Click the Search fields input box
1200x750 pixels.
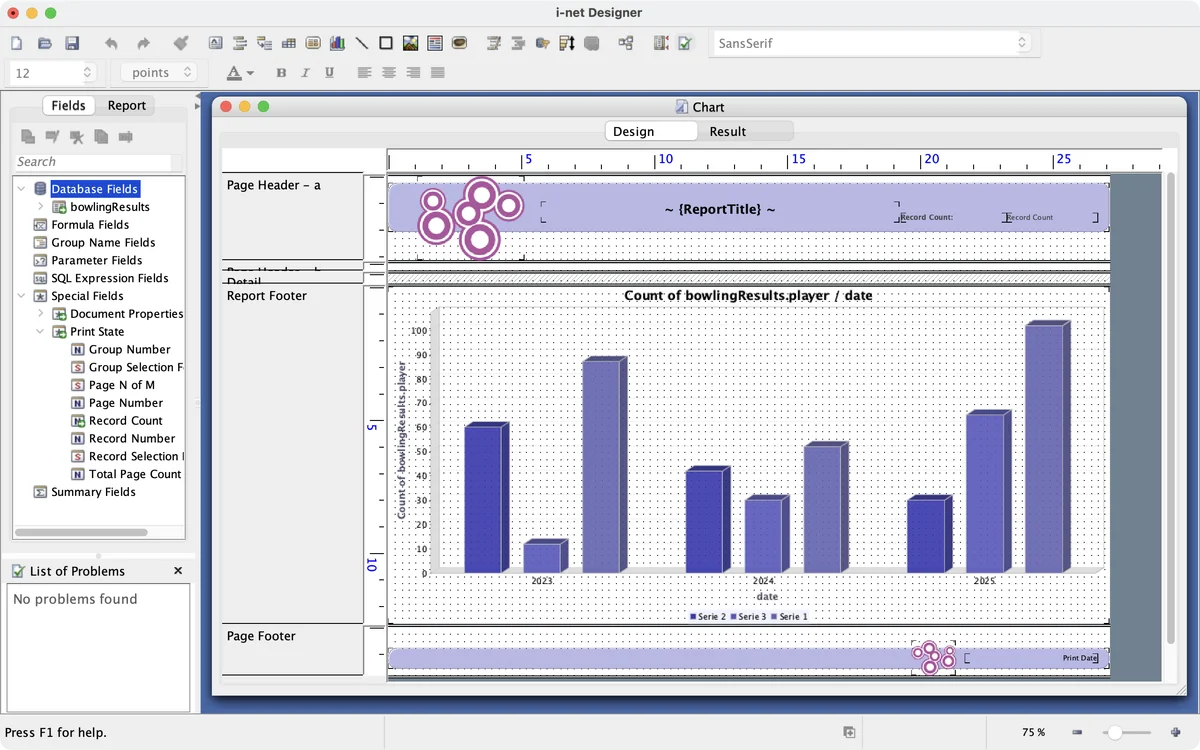[93, 162]
